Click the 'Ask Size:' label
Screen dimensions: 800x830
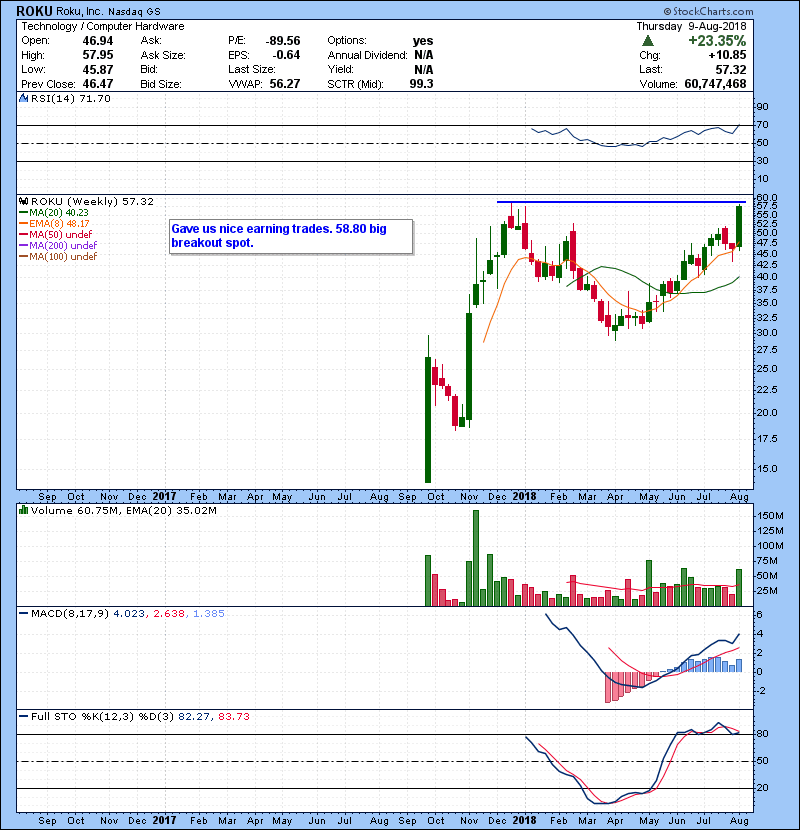point(163,55)
